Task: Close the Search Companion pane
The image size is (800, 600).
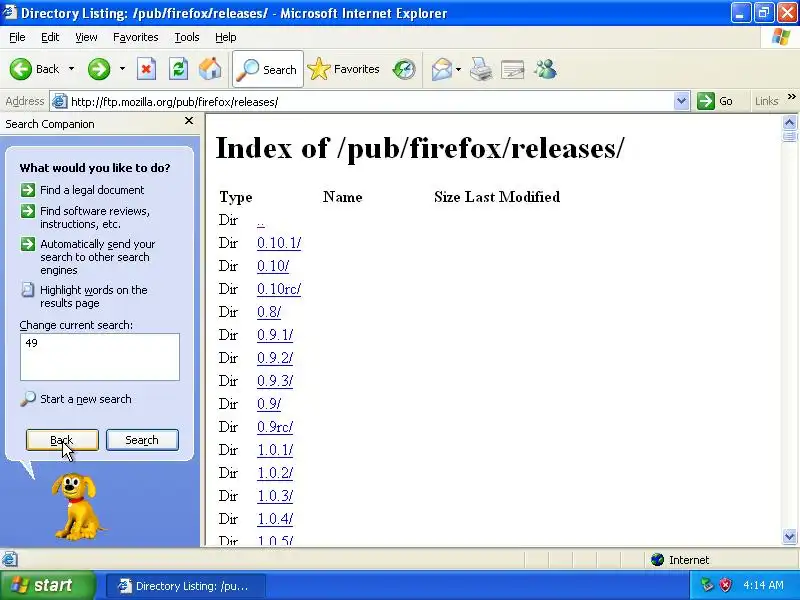Action: pyautogui.click(x=189, y=121)
